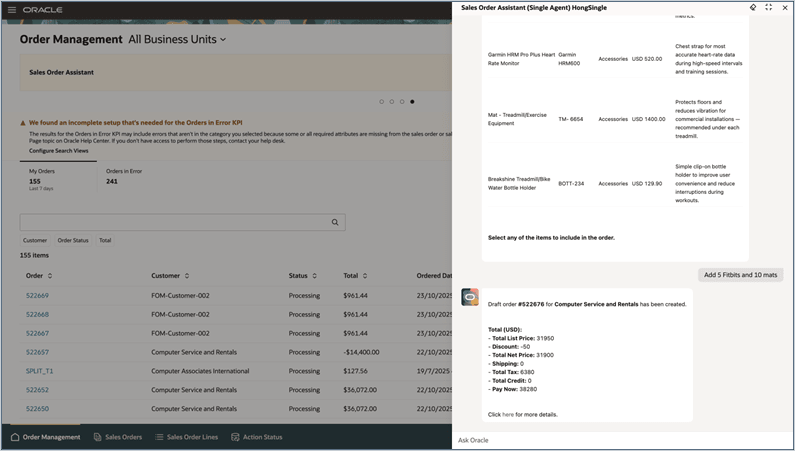Click '155 items' count text
Screen dimensions: 795x451
[34, 255]
